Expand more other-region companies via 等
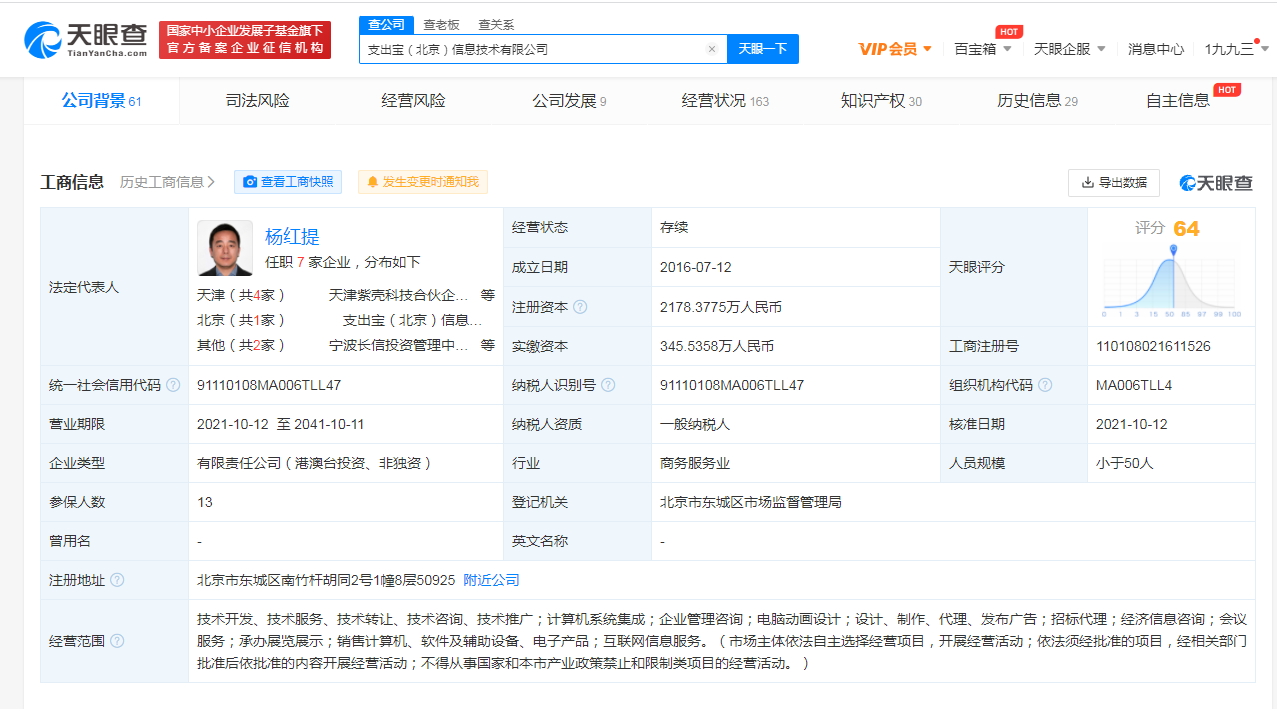This screenshot has width=1277, height=709. click(x=487, y=345)
